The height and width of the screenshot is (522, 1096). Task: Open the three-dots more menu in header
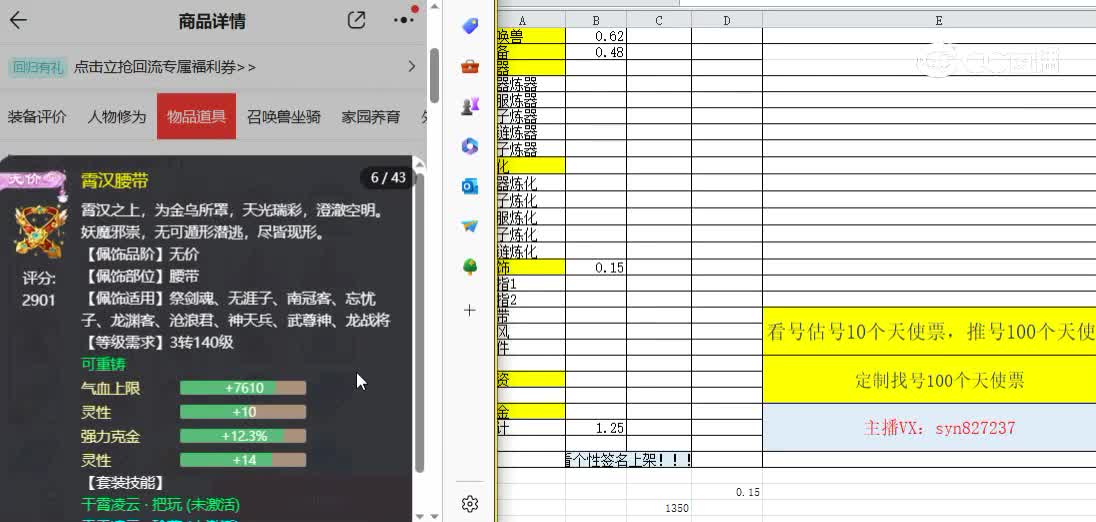coord(404,20)
